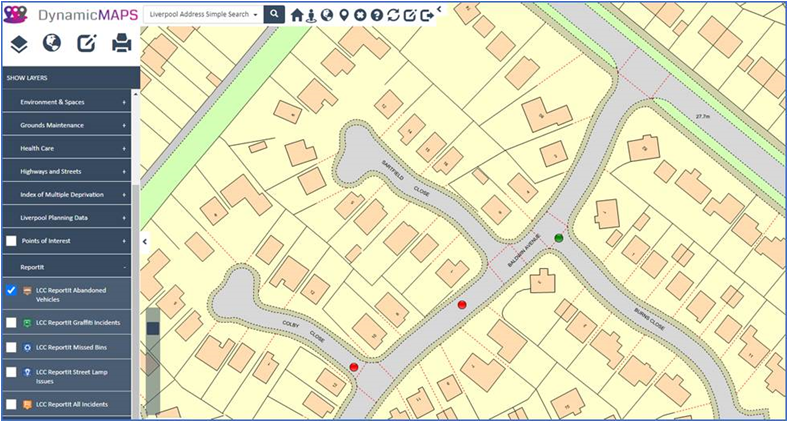The height and width of the screenshot is (423, 789).
Task: Open help via question mark icon
Action: (376, 15)
